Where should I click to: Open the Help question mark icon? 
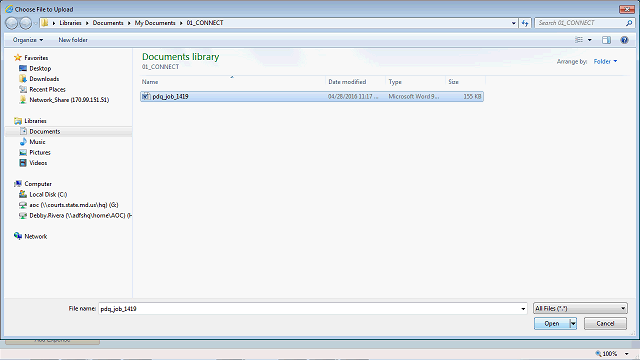click(624, 40)
